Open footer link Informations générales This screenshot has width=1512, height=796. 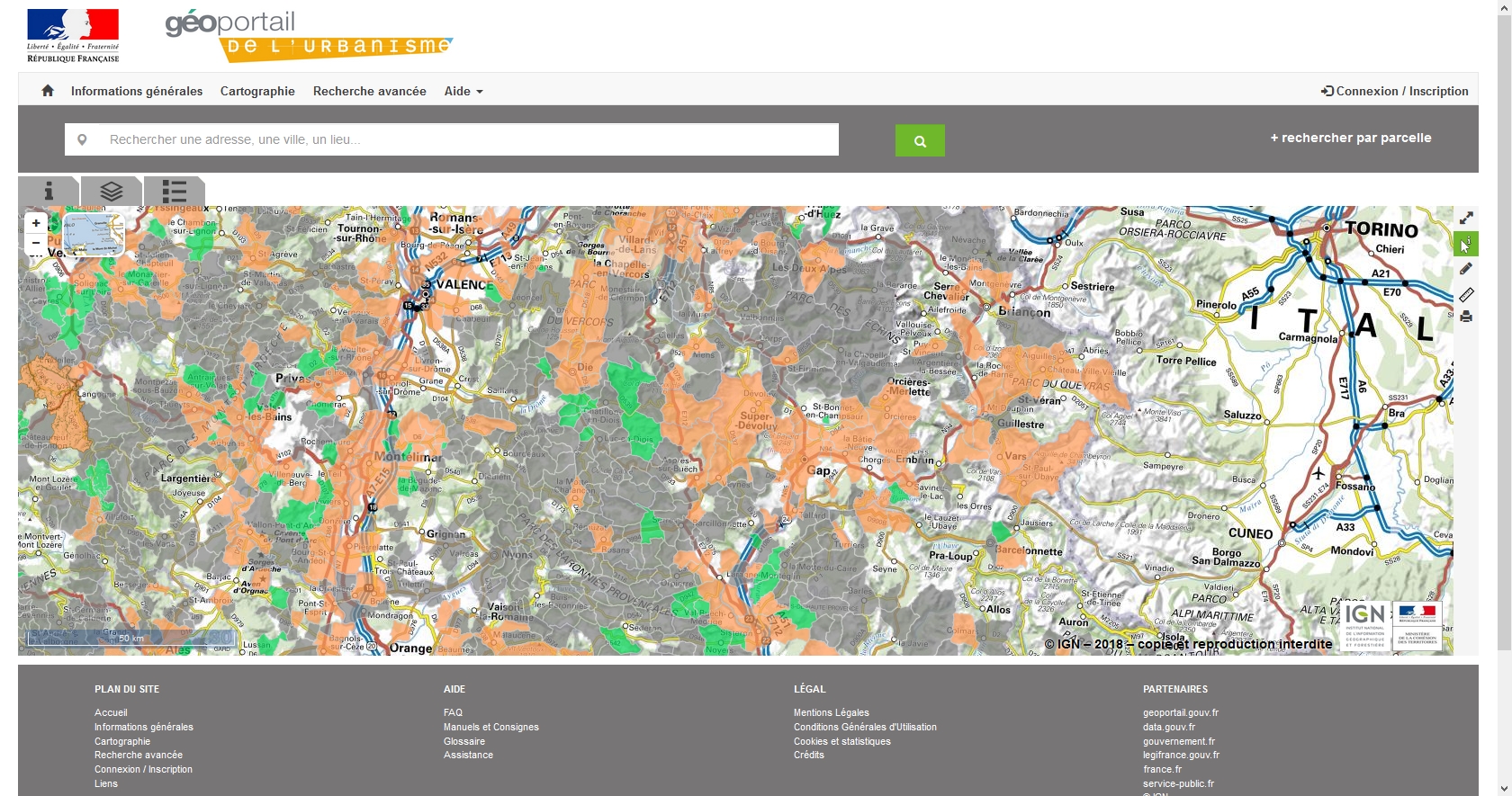[144, 727]
